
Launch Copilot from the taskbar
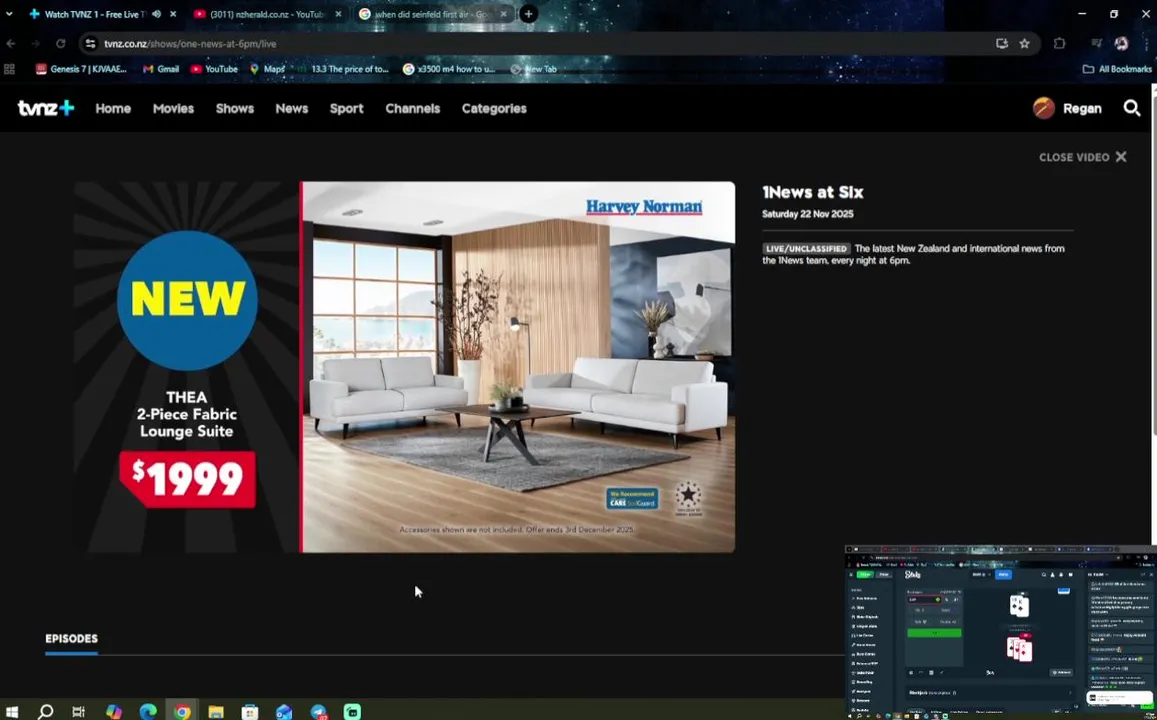pyautogui.click(x=114, y=712)
